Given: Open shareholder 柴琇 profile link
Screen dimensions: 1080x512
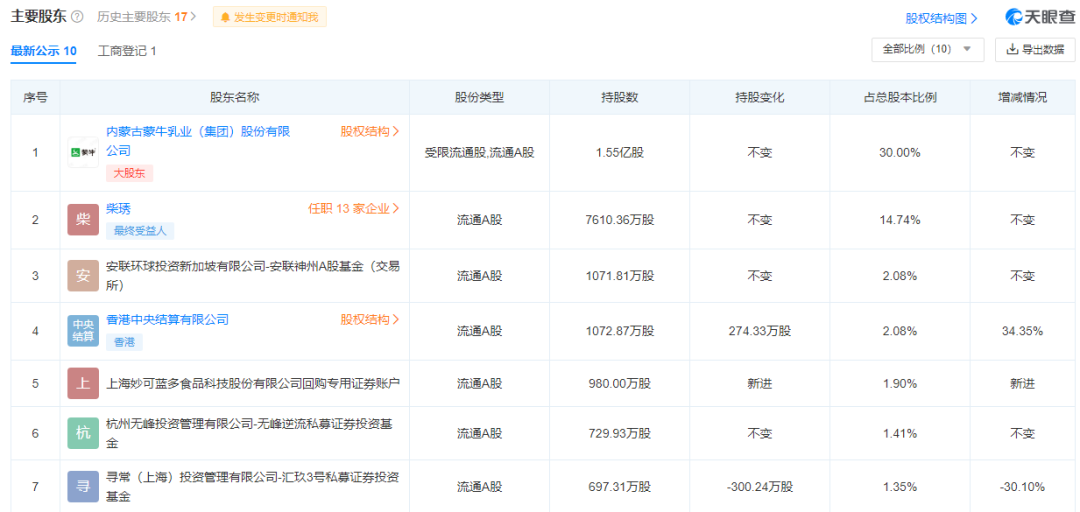Looking at the screenshot, I should tap(118, 209).
